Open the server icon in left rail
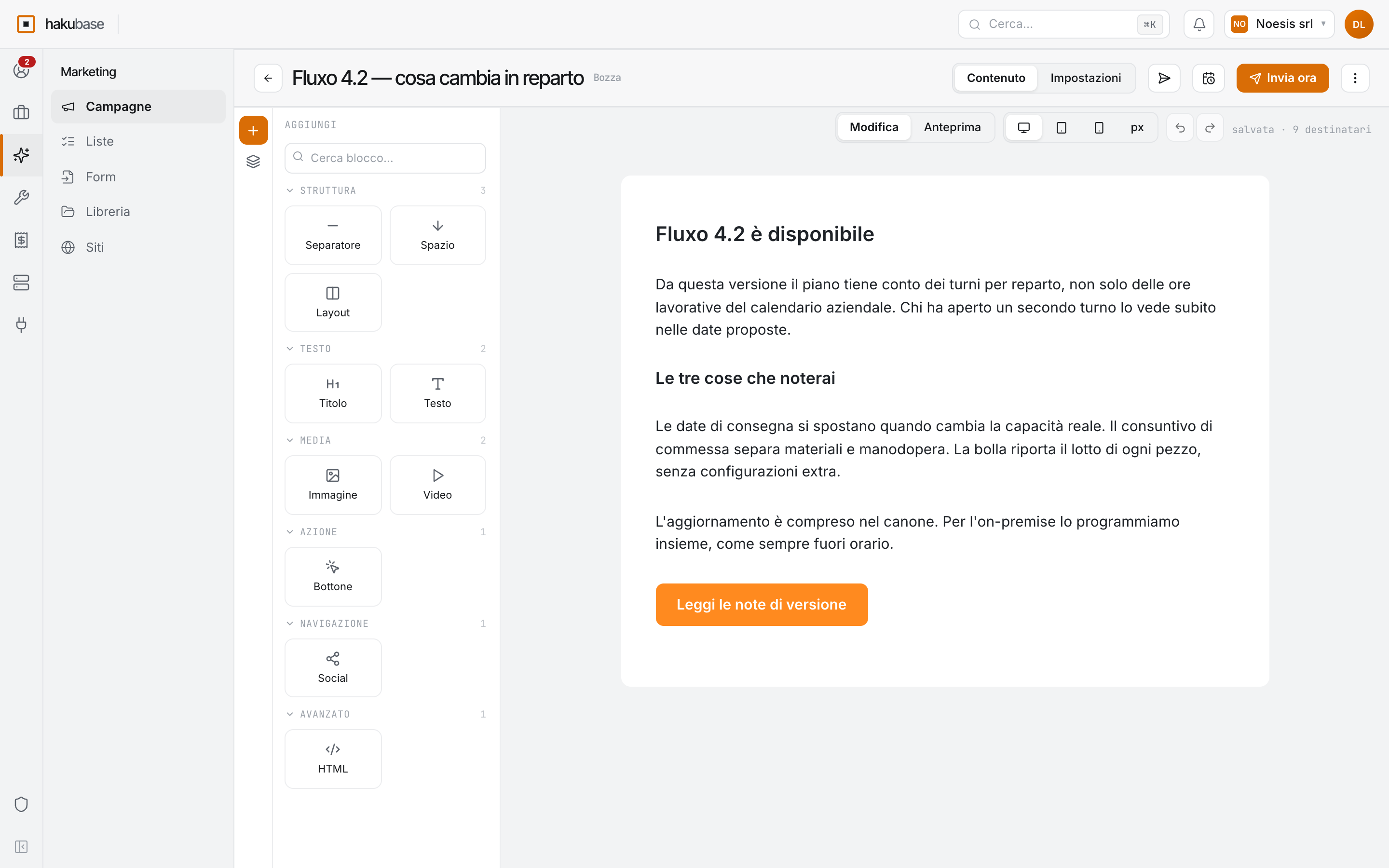This screenshot has height=868, width=1389. [x=21, y=283]
